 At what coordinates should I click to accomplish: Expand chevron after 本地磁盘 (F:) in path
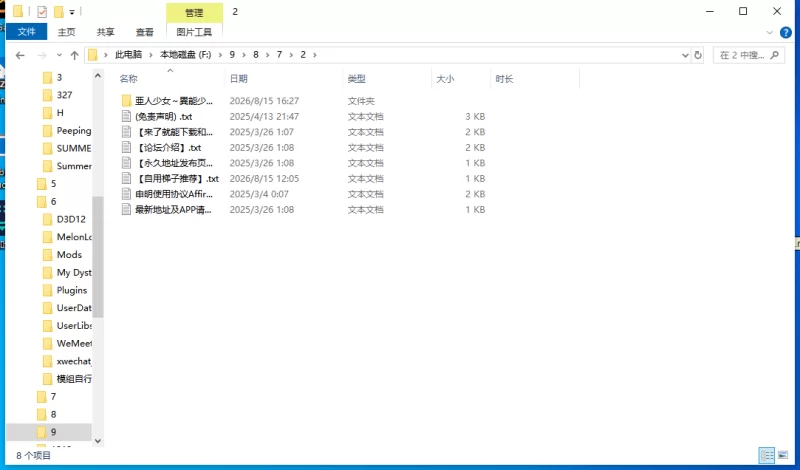click(x=221, y=55)
